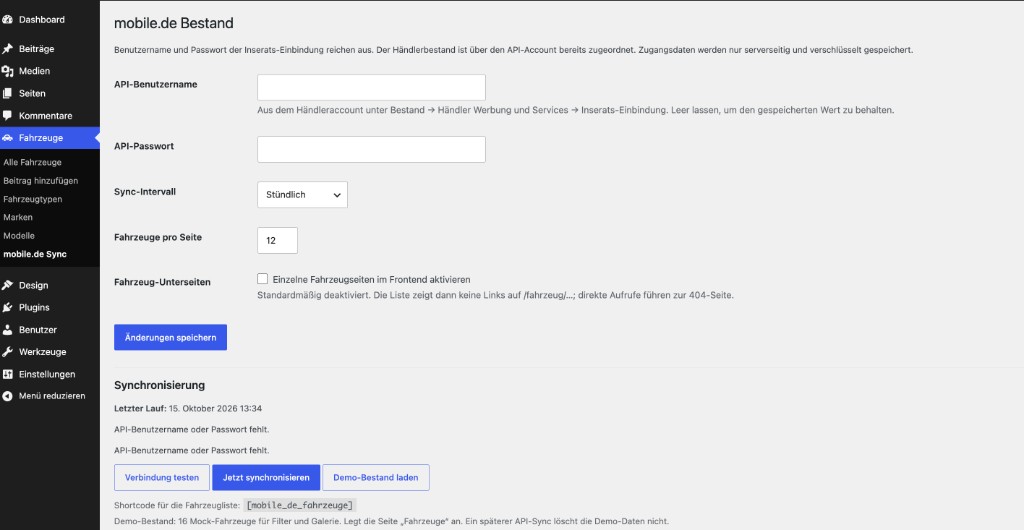Click Demo-Bestand laden button

click(x=376, y=477)
